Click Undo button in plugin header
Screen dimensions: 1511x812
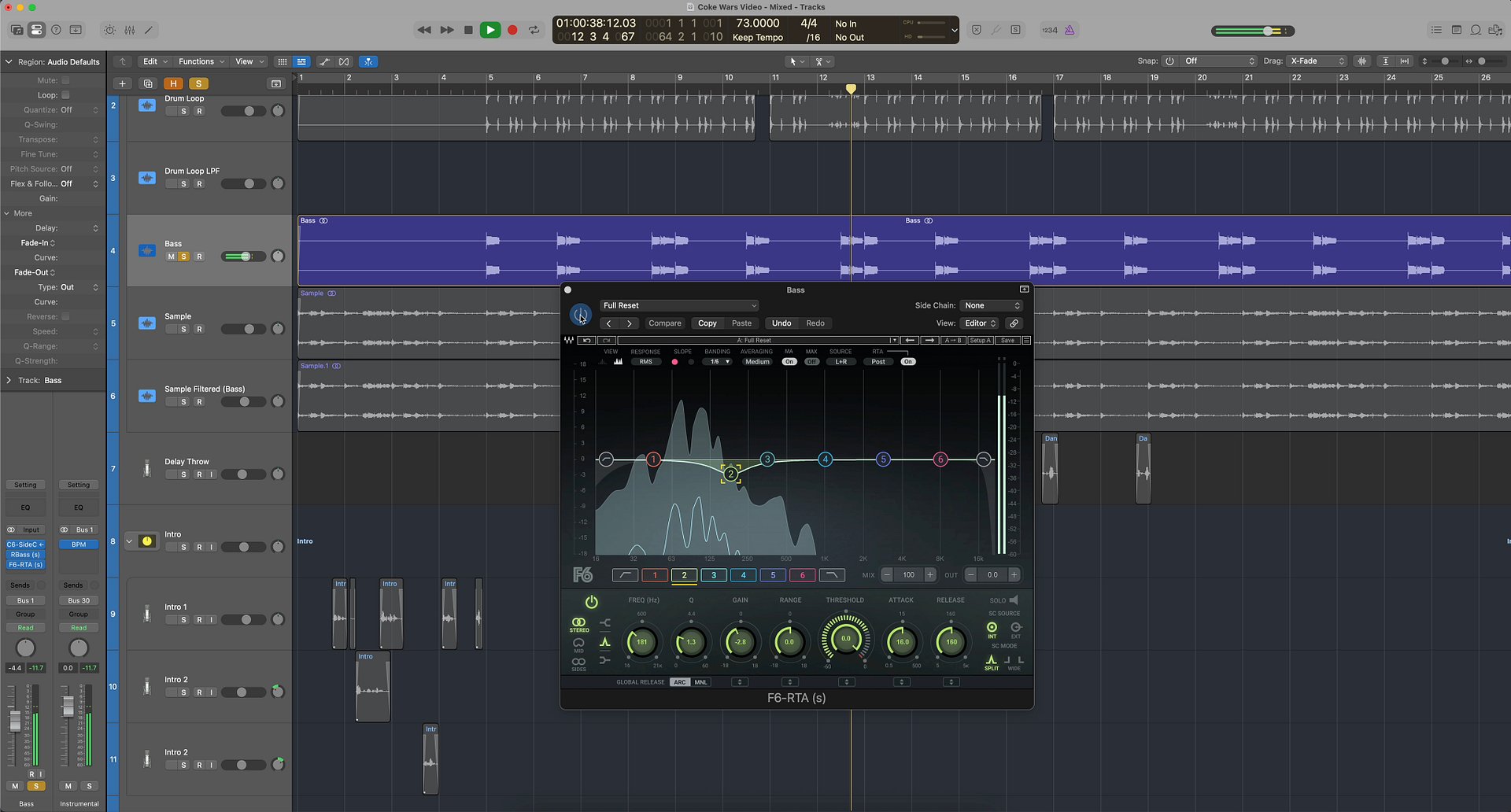coord(781,323)
